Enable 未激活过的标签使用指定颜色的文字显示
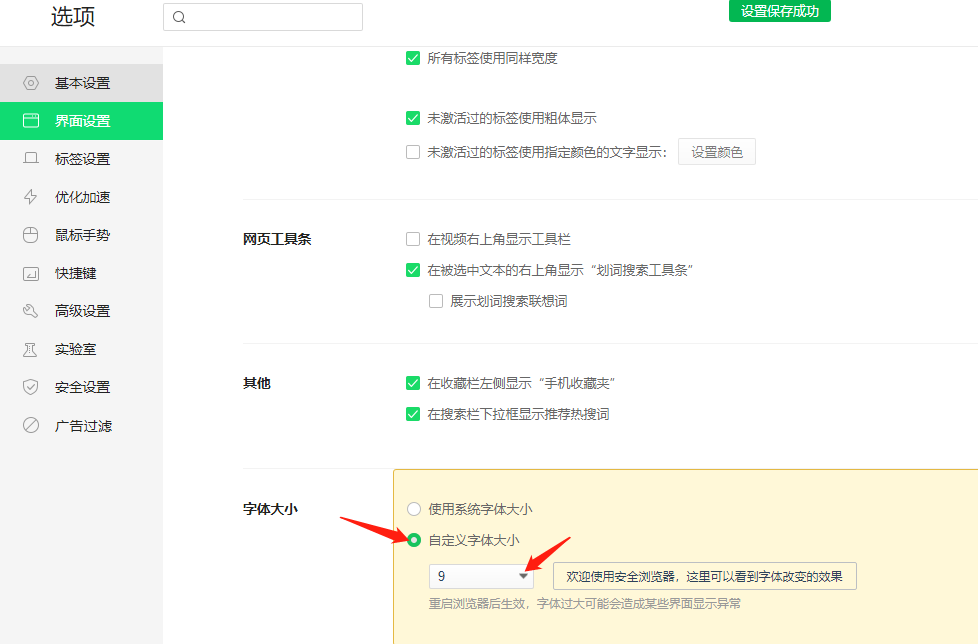Screen dimensions: 978x644 click(413, 152)
